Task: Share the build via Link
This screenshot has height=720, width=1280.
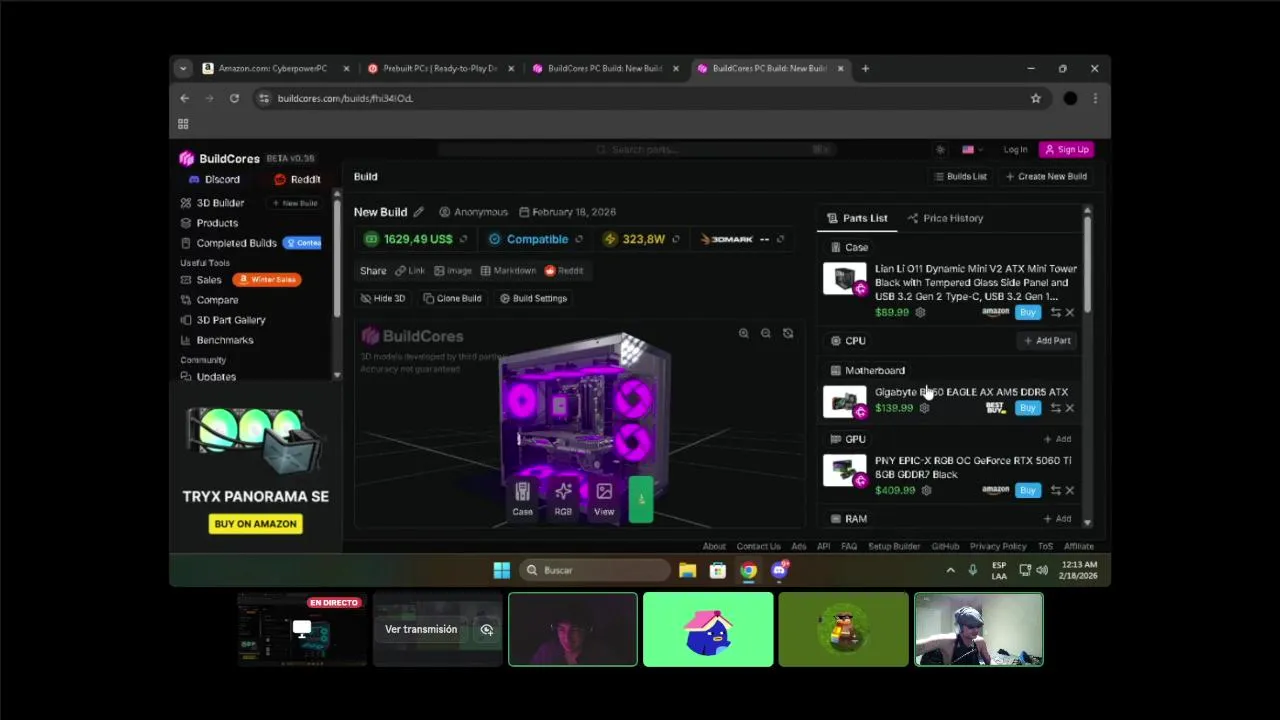Action: [410, 271]
